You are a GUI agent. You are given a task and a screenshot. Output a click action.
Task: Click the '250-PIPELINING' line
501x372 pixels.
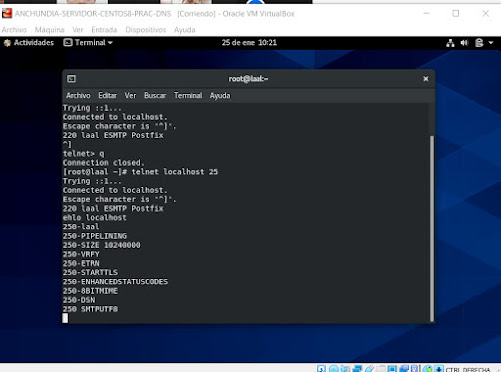(x=95, y=236)
